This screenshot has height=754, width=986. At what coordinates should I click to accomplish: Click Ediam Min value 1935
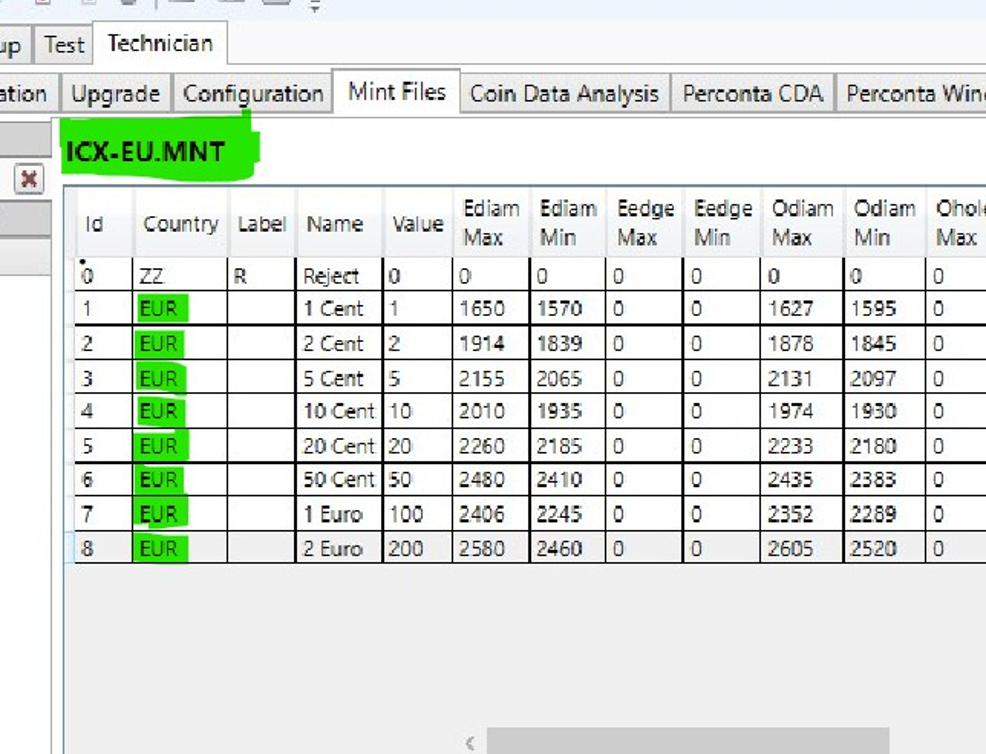pyautogui.click(x=568, y=411)
